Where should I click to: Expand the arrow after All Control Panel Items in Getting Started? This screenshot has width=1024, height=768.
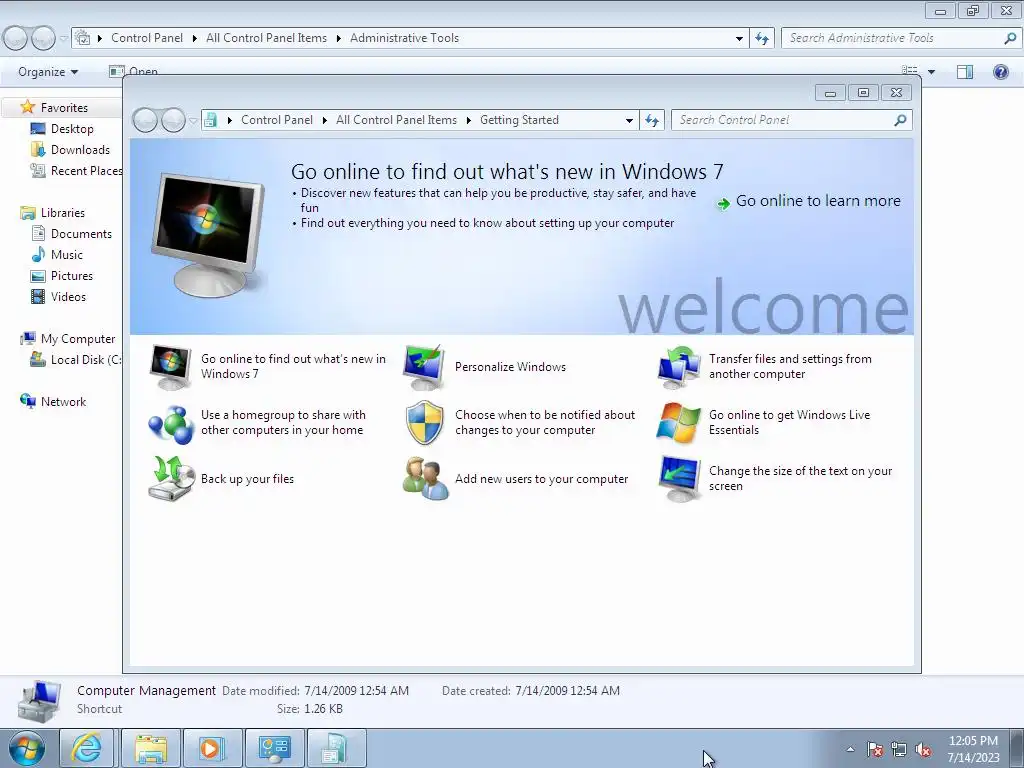(x=468, y=120)
